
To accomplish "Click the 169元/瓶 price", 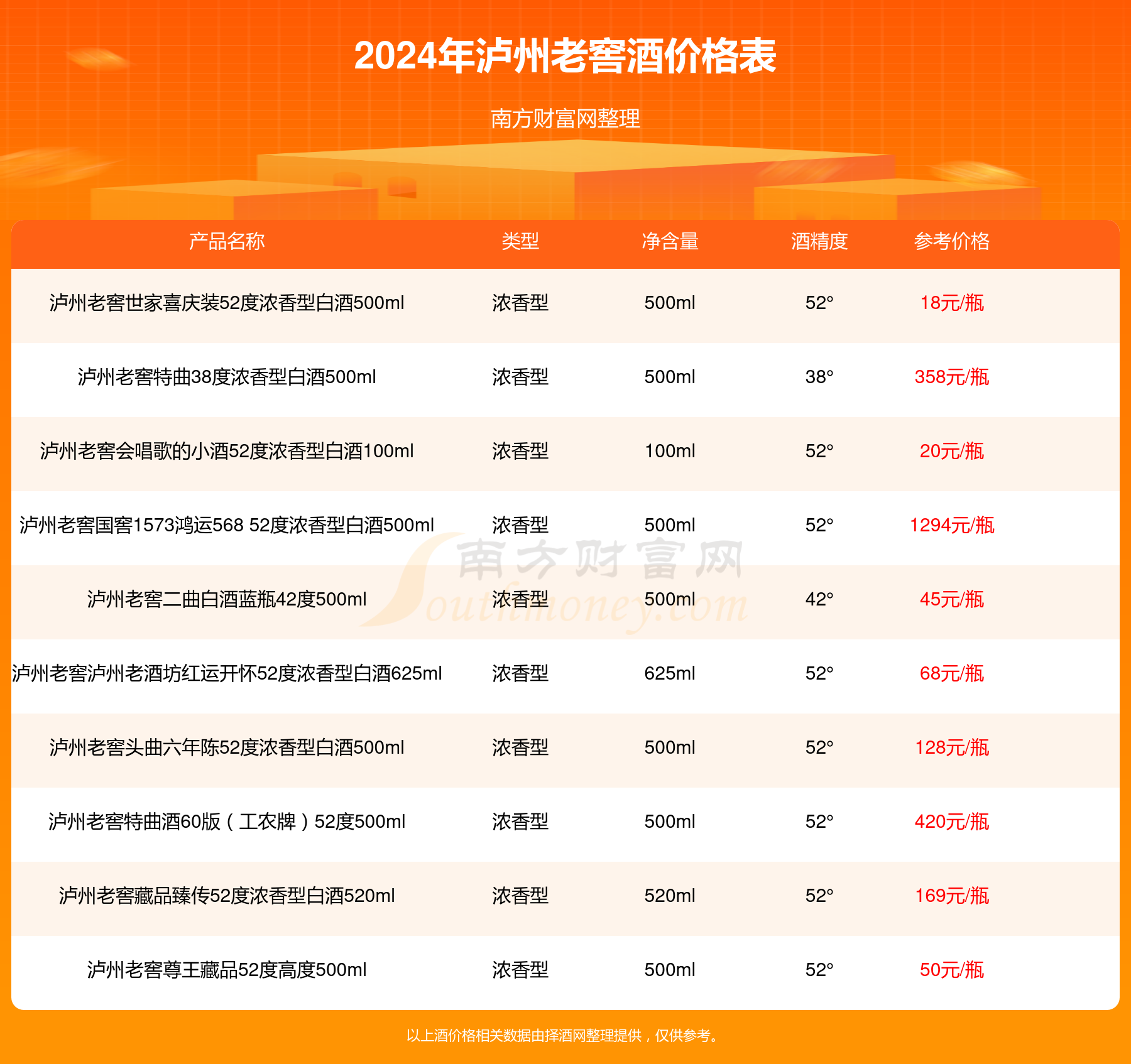I will (x=952, y=896).
